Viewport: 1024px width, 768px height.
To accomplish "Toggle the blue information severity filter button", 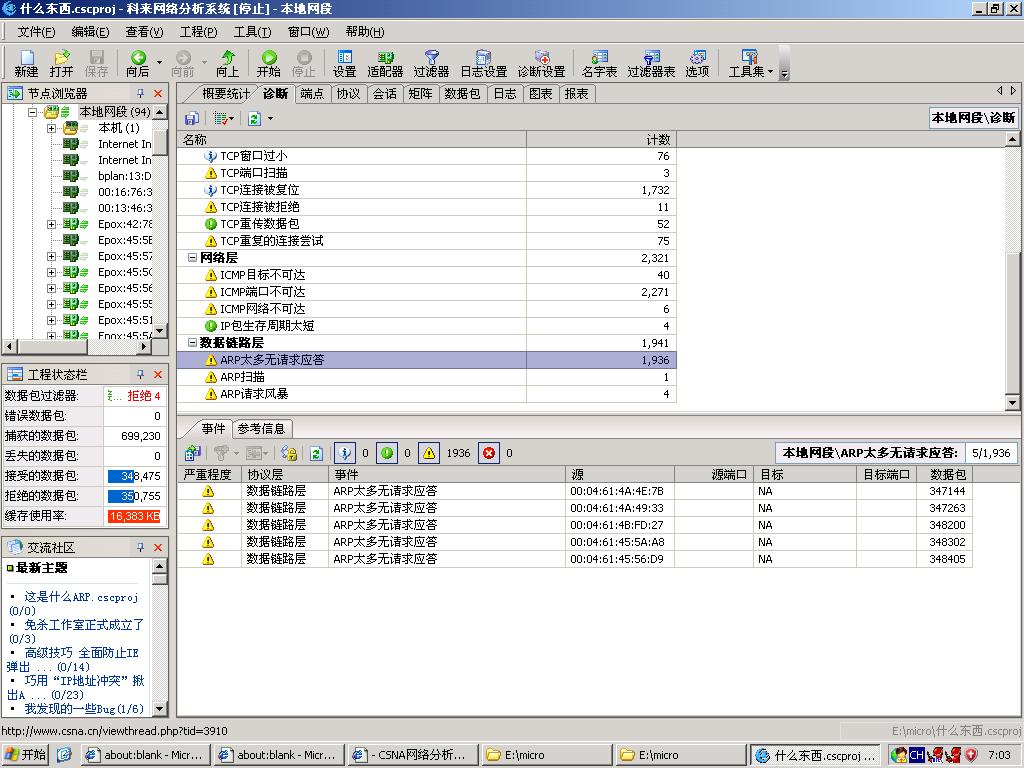I will click(x=344, y=453).
